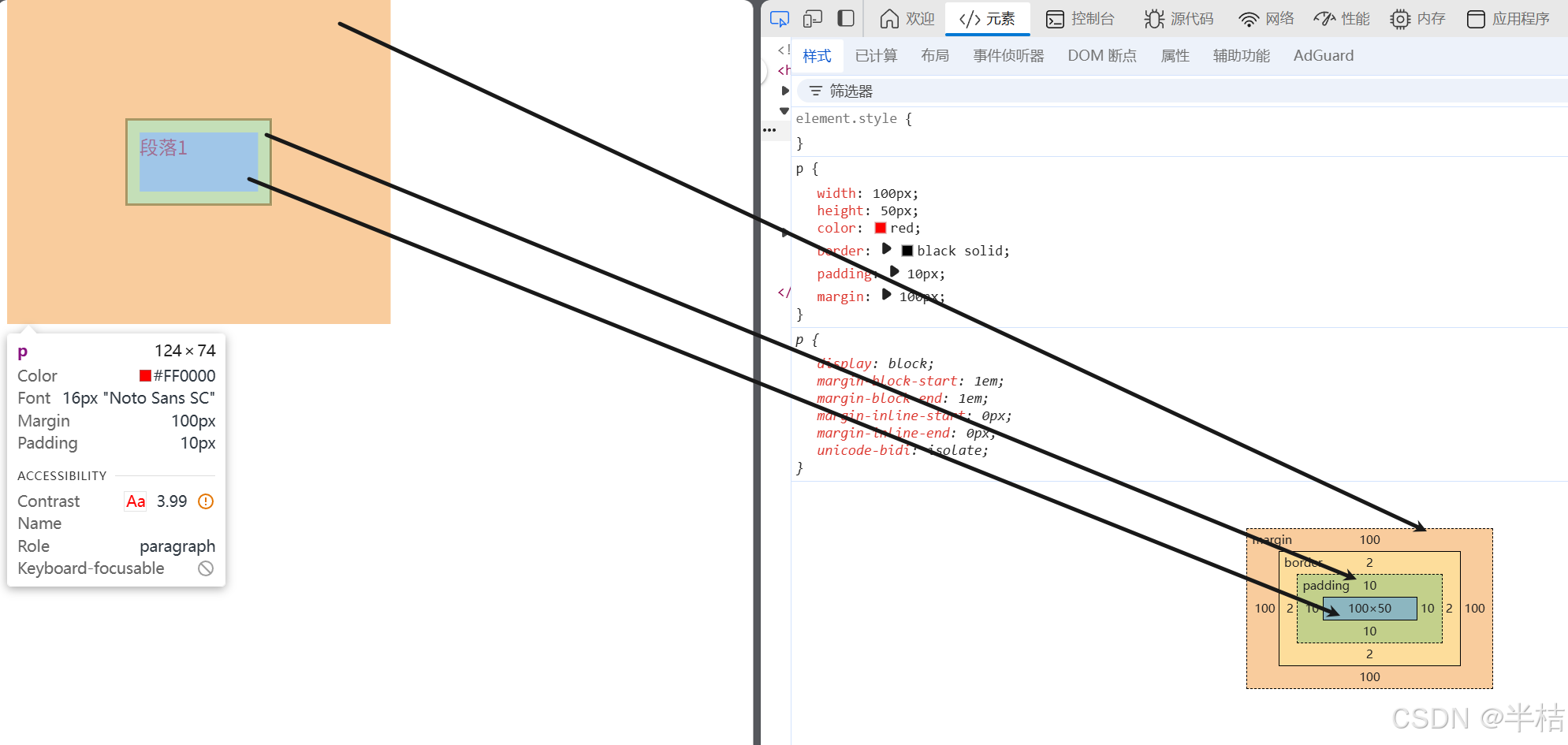Viewport: 1568px width, 745px height.
Task: Click the black color swatch of border property
Action: (x=907, y=251)
